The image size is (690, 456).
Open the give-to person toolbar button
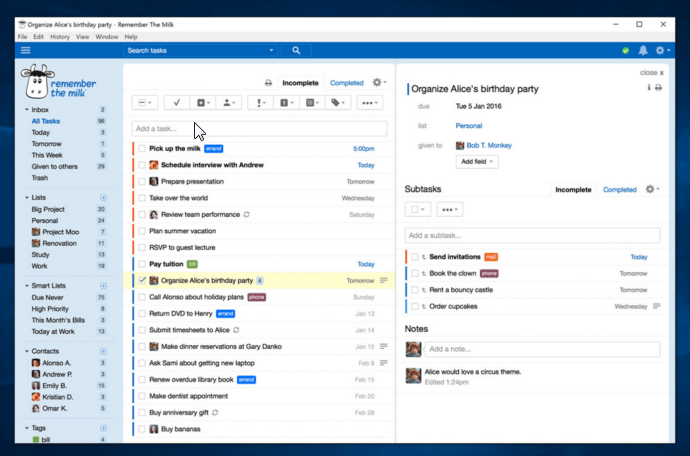(x=229, y=103)
